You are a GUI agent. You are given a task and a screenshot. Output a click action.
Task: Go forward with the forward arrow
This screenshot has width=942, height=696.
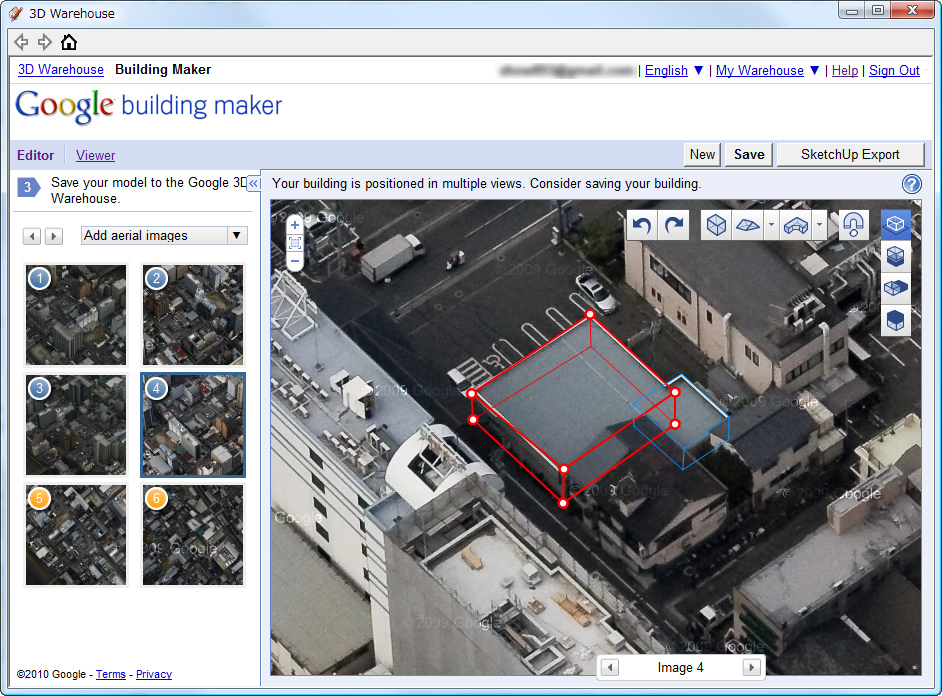coord(44,42)
